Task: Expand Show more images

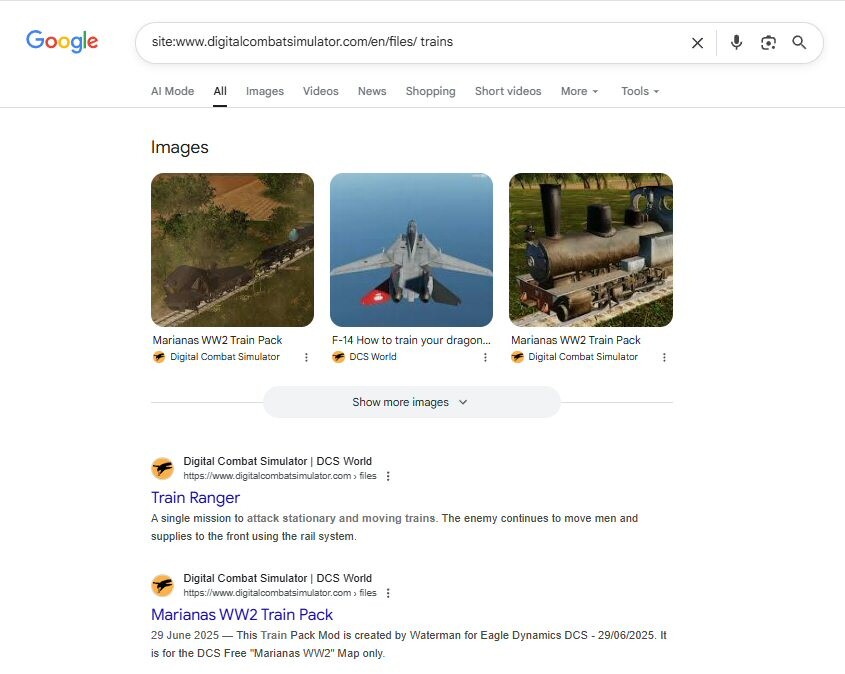Action: (411, 402)
